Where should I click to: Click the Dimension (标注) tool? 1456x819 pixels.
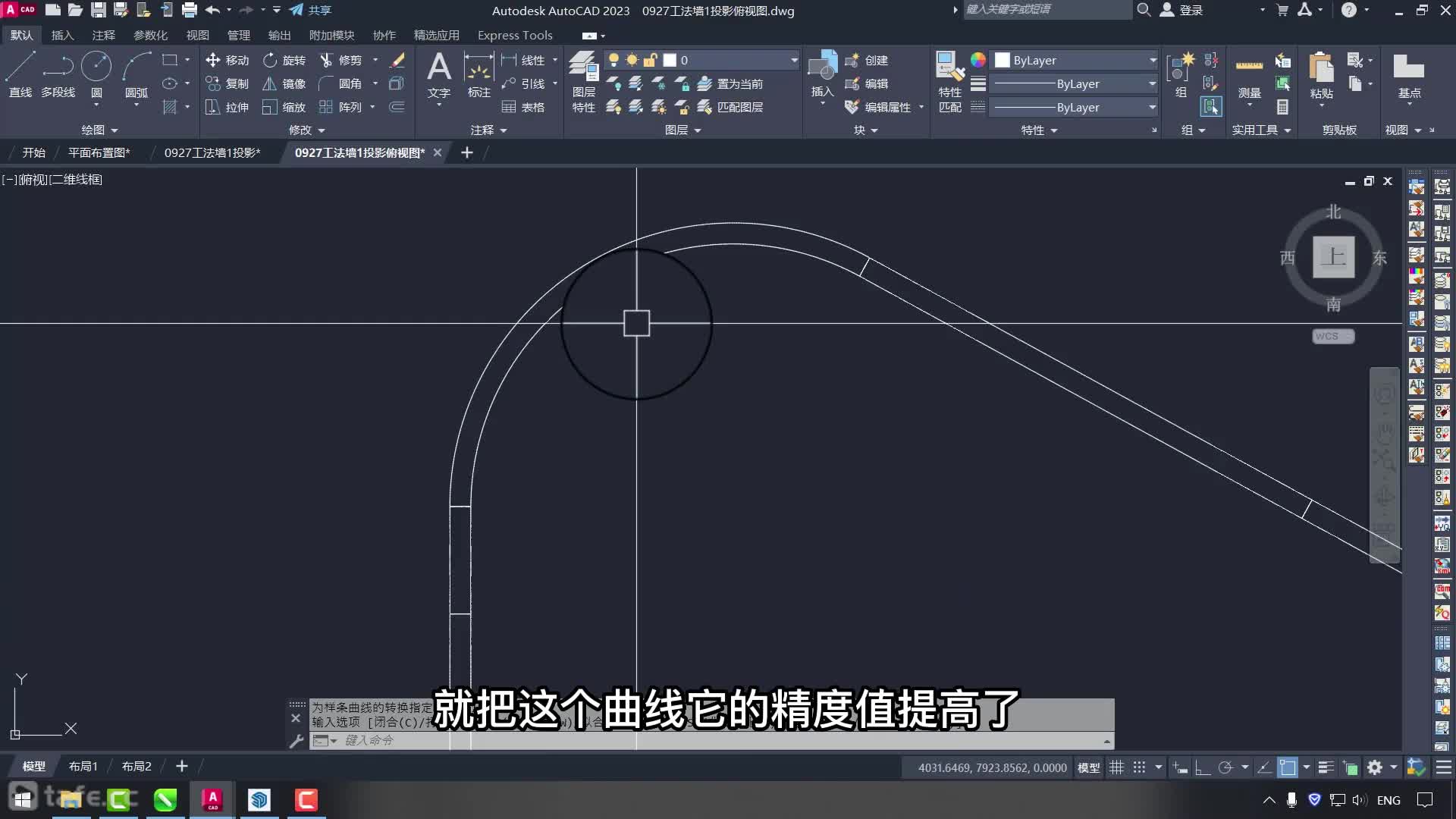point(479,75)
